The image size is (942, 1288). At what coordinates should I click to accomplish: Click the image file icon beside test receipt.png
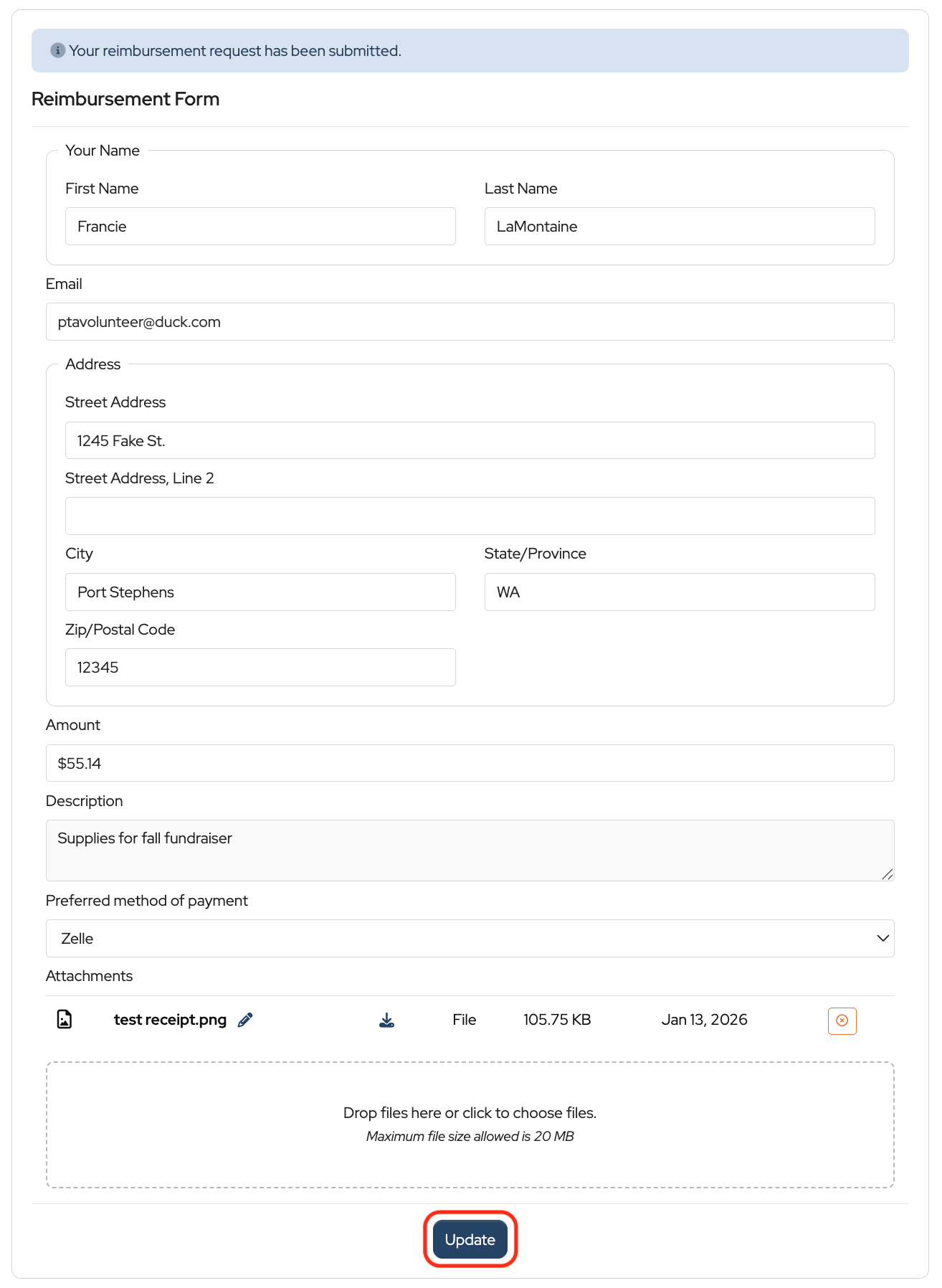click(65, 1019)
